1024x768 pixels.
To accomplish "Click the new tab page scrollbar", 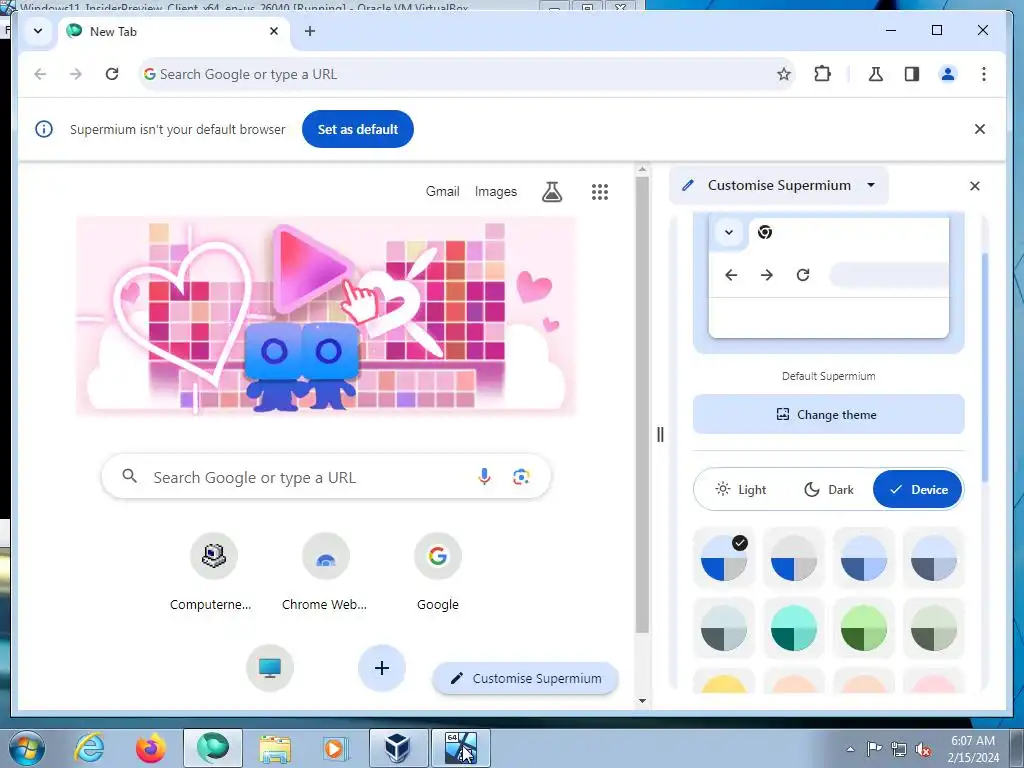I will [x=642, y=405].
